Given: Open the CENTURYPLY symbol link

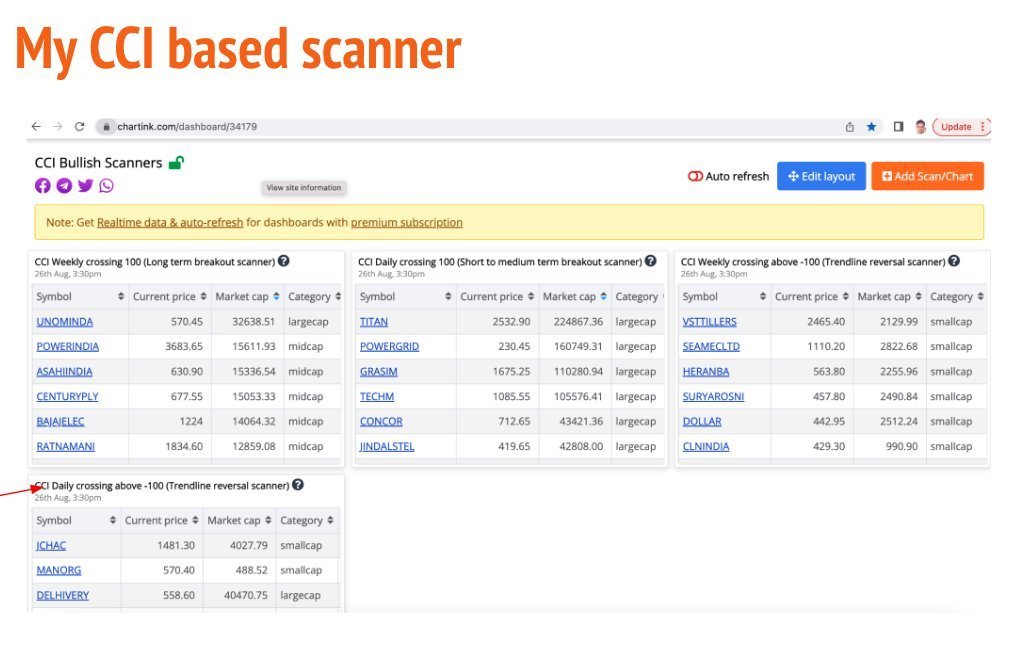Looking at the screenshot, I should [67, 396].
